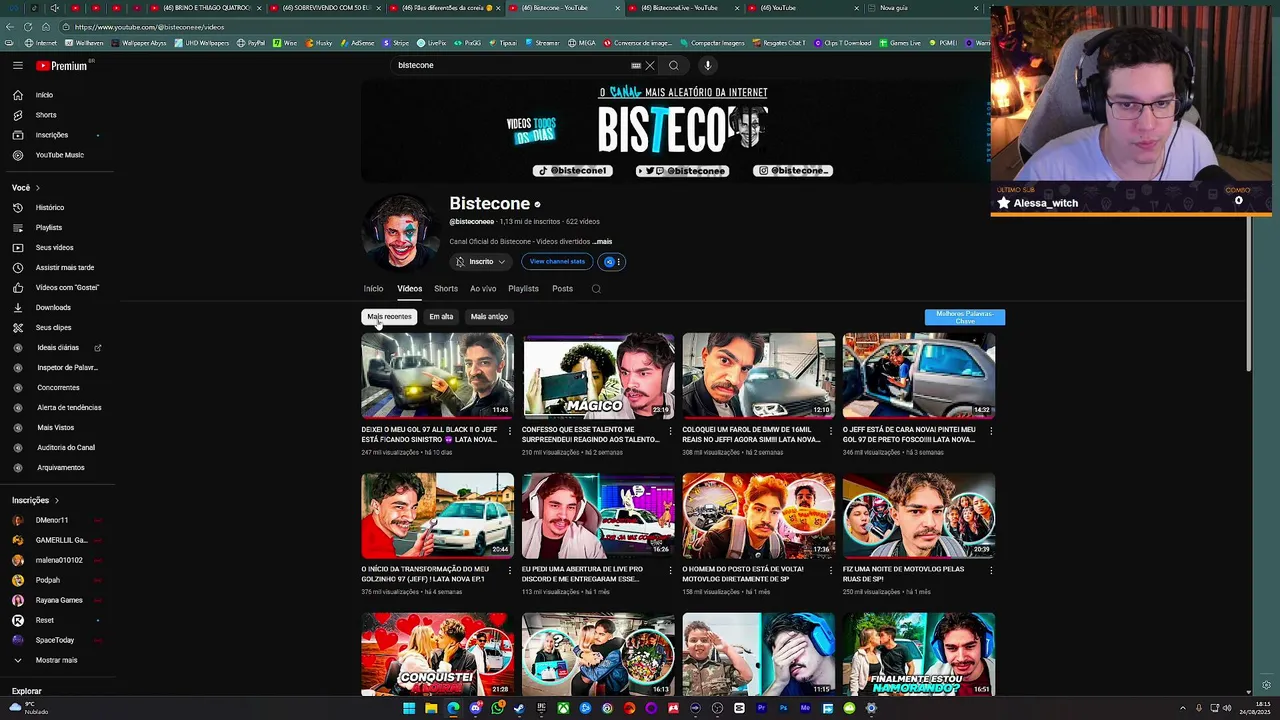The width and height of the screenshot is (1280, 720).
Task: Open the @bistecone1 TikTok banner link
Action: pos(571,171)
